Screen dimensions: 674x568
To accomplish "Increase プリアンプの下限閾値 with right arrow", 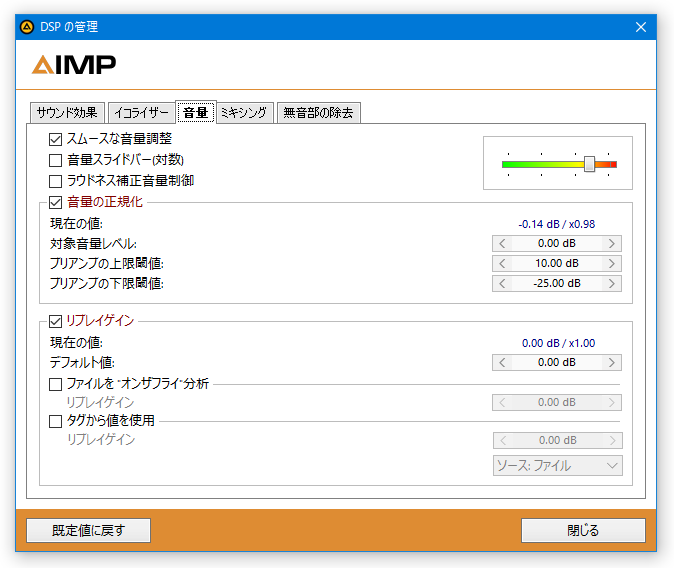I will pyautogui.click(x=612, y=283).
